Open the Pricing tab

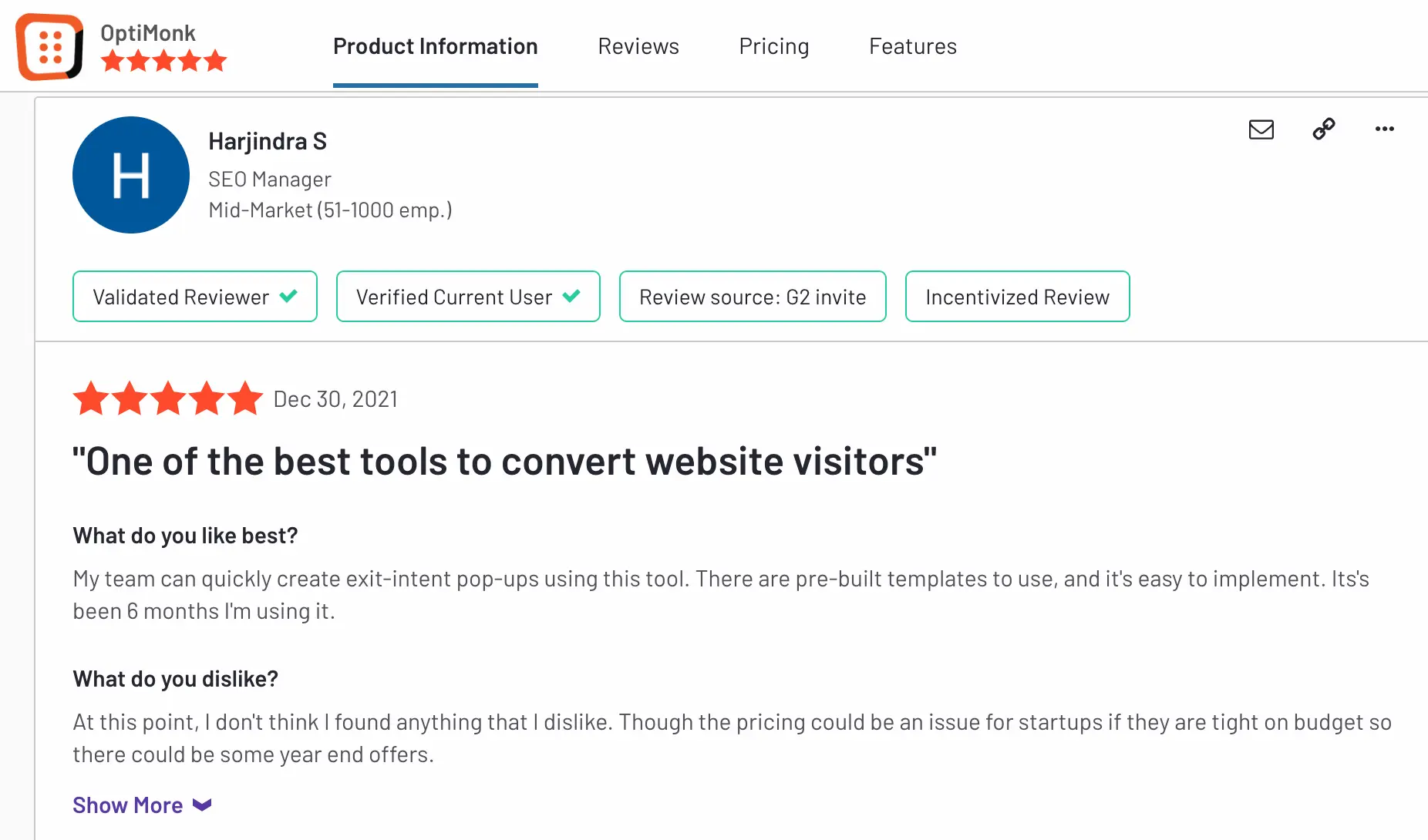click(x=774, y=46)
